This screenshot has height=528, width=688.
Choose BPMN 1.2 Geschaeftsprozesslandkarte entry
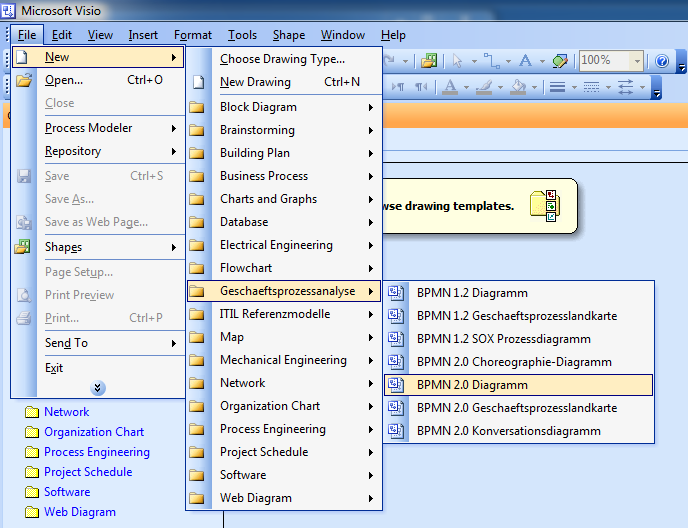[518, 316]
